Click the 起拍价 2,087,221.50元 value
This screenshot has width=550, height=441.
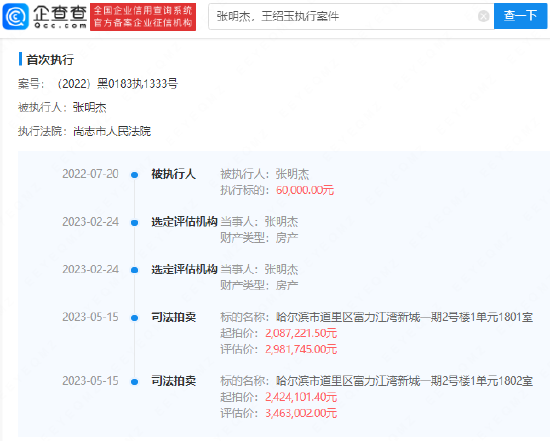coord(301,333)
